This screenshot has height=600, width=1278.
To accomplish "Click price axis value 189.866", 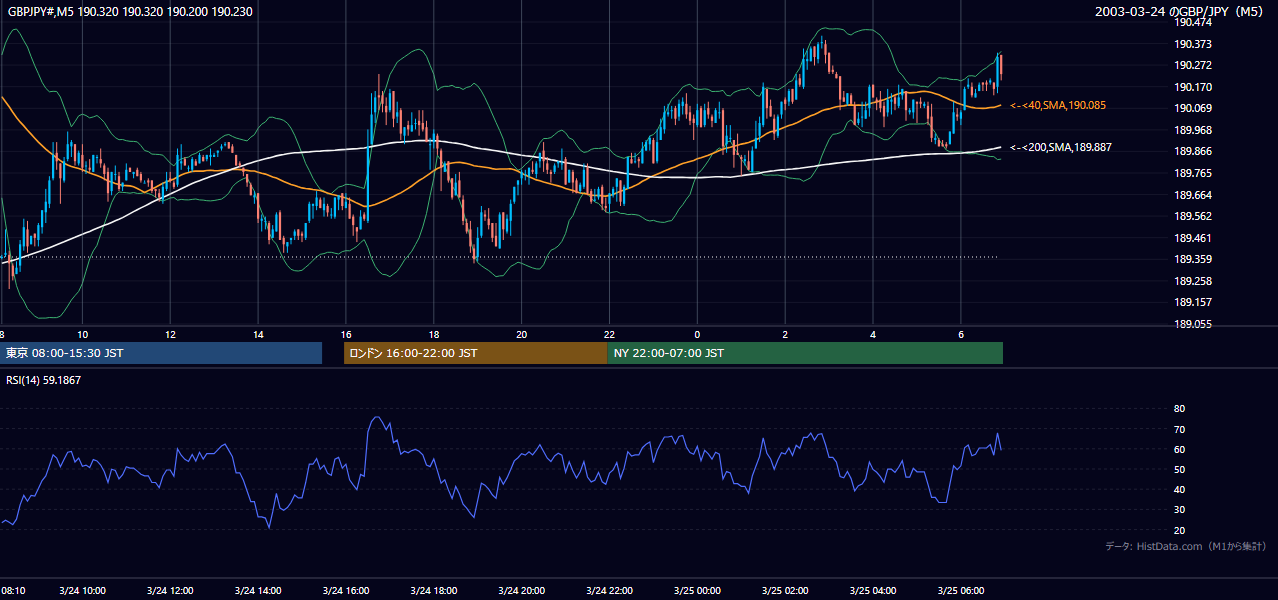I will click(1192, 151).
